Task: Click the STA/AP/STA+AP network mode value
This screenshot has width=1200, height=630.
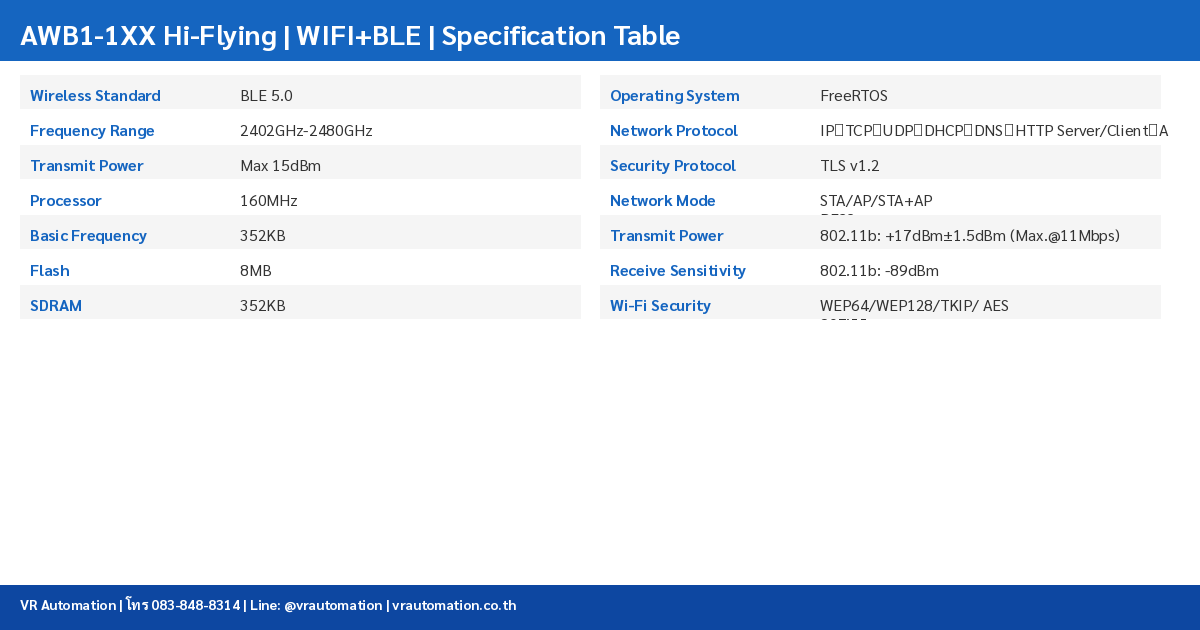Action: [x=876, y=201]
